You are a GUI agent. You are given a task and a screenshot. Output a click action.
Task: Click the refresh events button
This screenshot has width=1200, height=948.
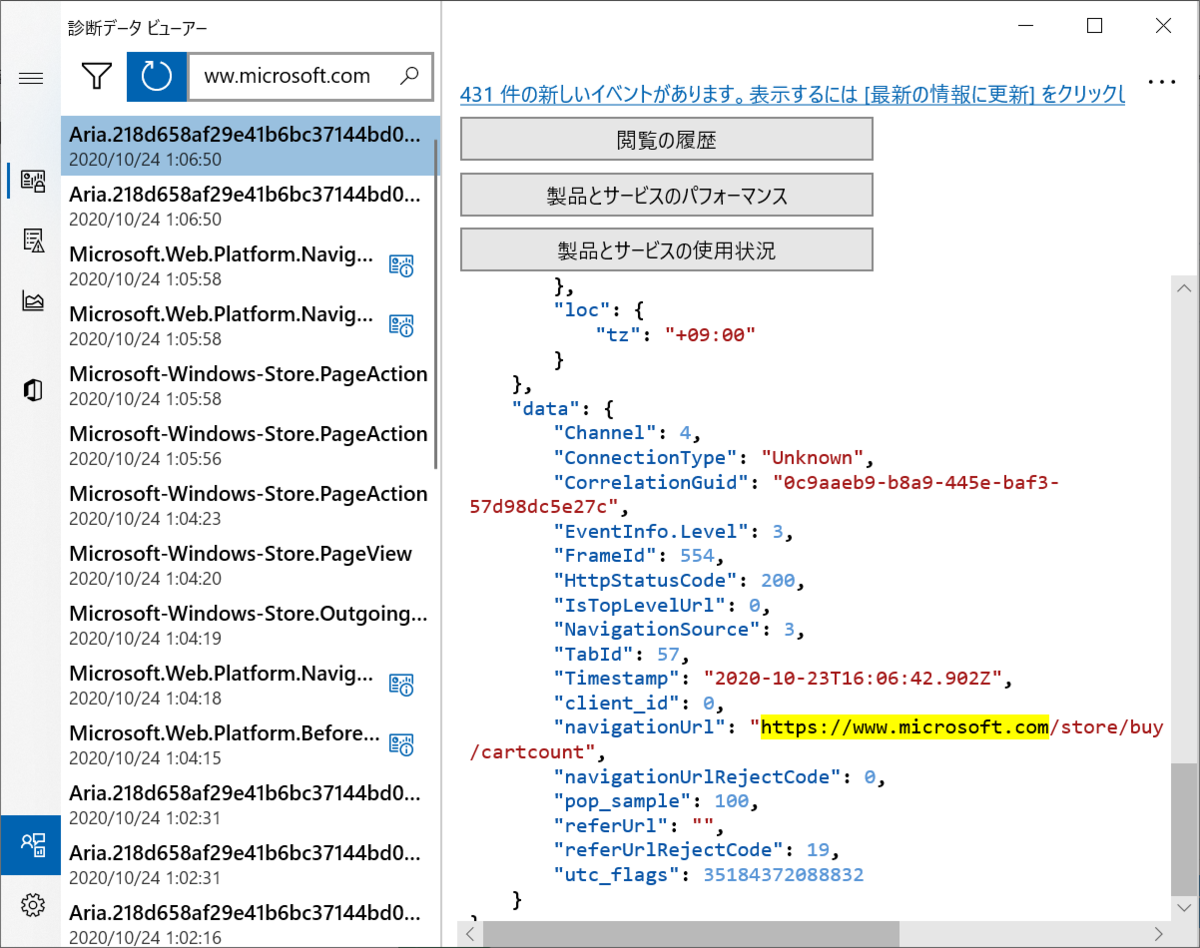coord(157,76)
